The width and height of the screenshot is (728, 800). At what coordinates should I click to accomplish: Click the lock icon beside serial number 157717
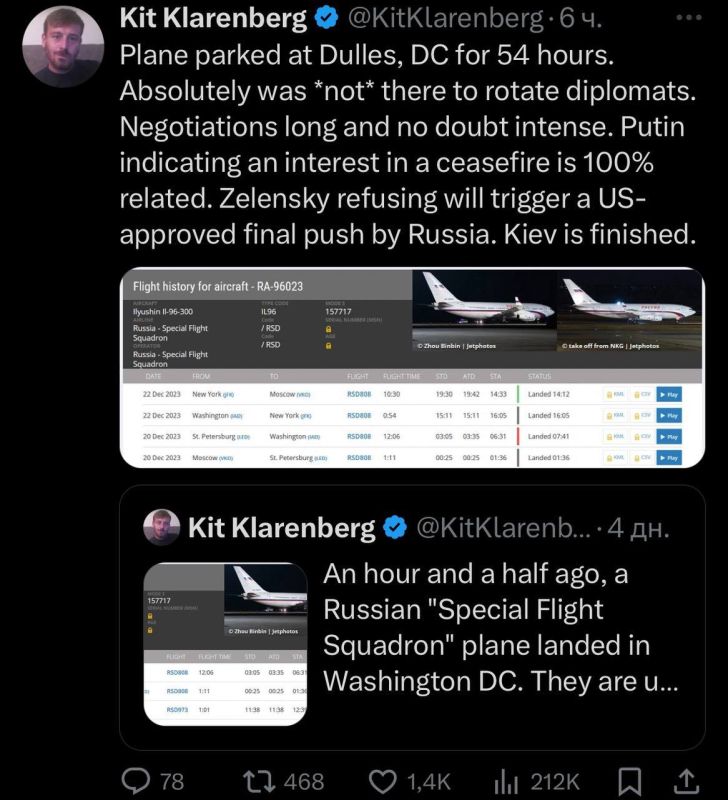pos(329,329)
